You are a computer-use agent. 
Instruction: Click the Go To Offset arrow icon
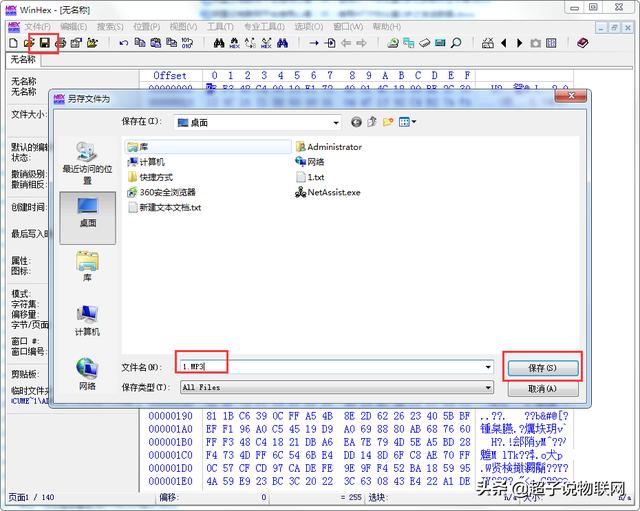314,43
